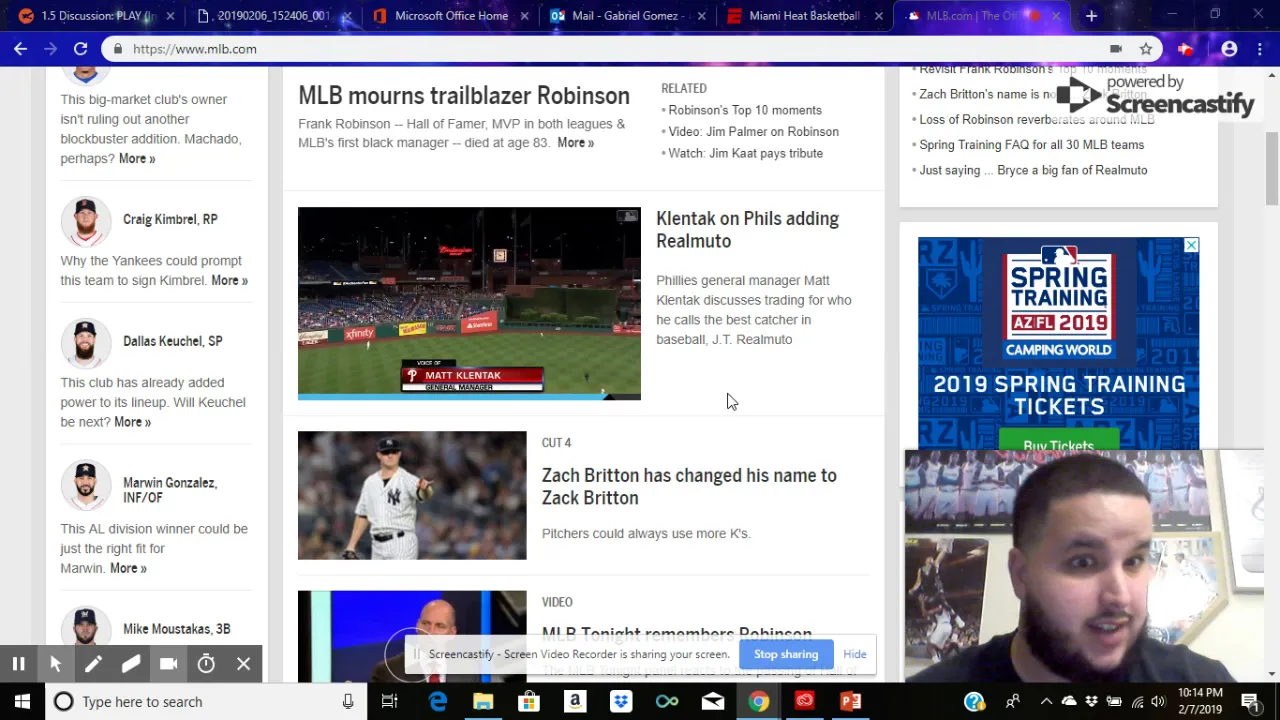Open the Screencastify extension icon

point(1185,49)
